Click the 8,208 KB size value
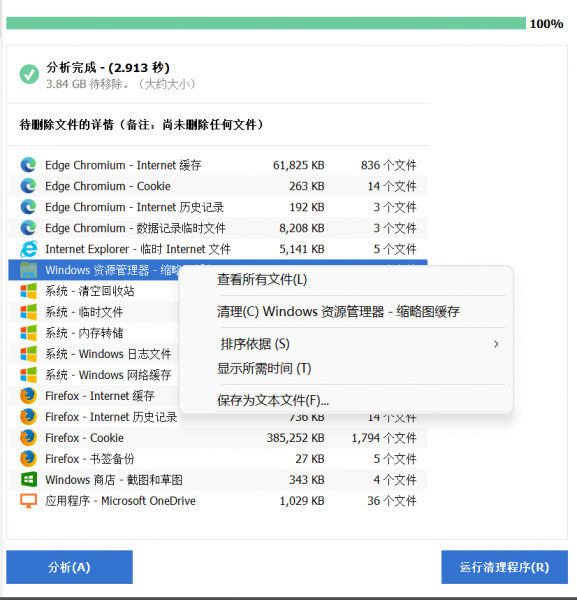Viewport: 577px width, 600px height. (x=302, y=228)
